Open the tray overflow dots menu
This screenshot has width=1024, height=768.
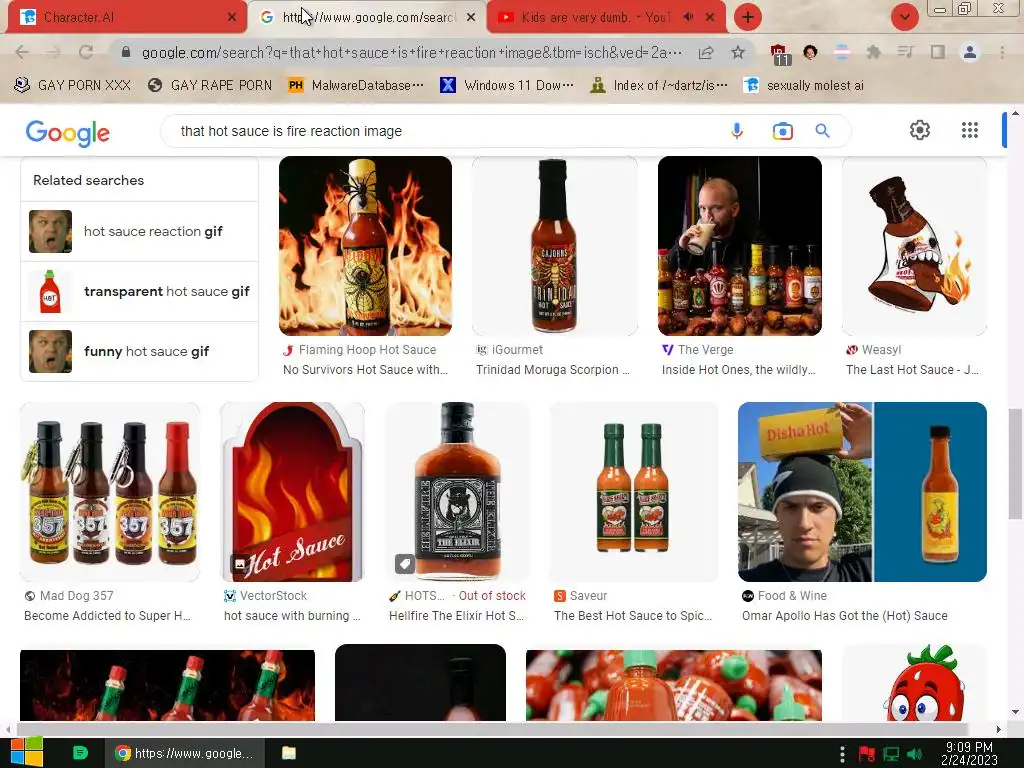point(842,754)
